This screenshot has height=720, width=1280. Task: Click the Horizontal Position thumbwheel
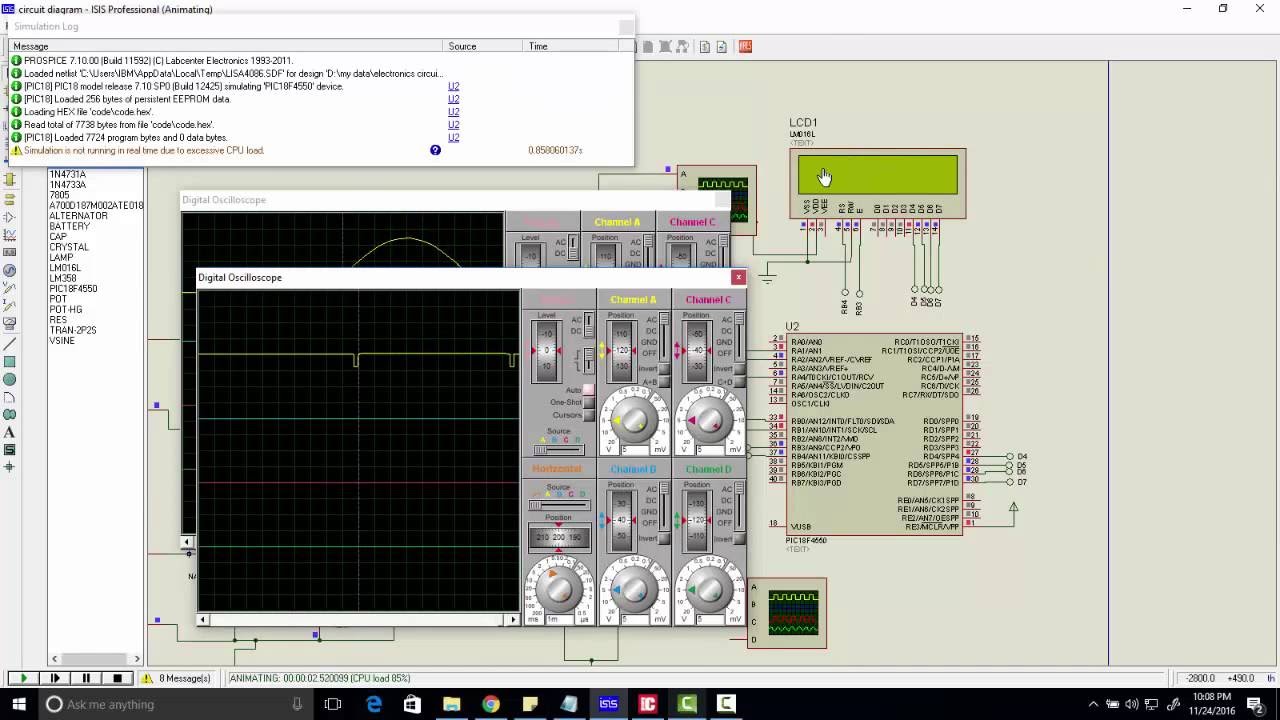(x=559, y=538)
